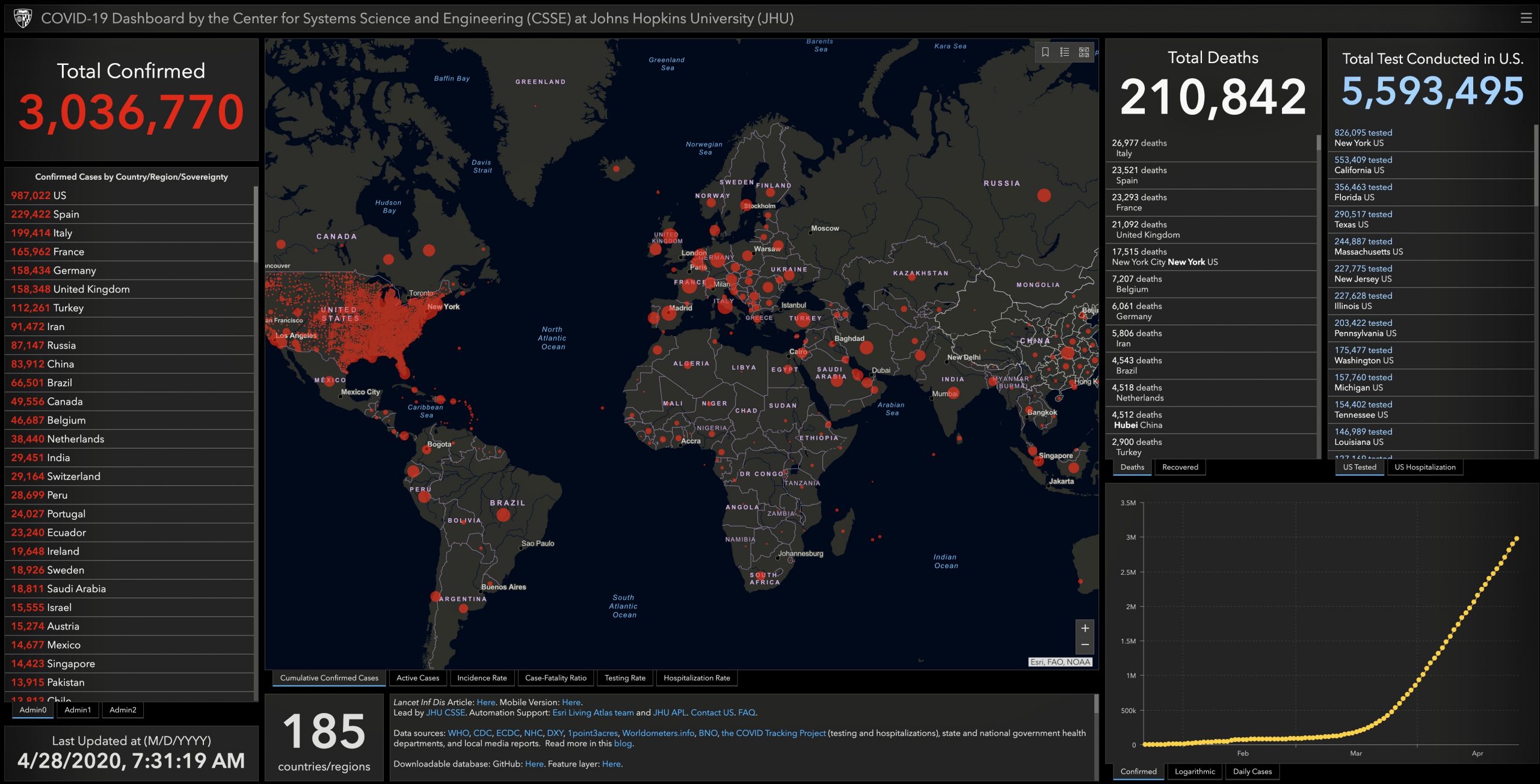Open the NHC data source link
The height and width of the screenshot is (784, 1540).
tap(533, 733)
